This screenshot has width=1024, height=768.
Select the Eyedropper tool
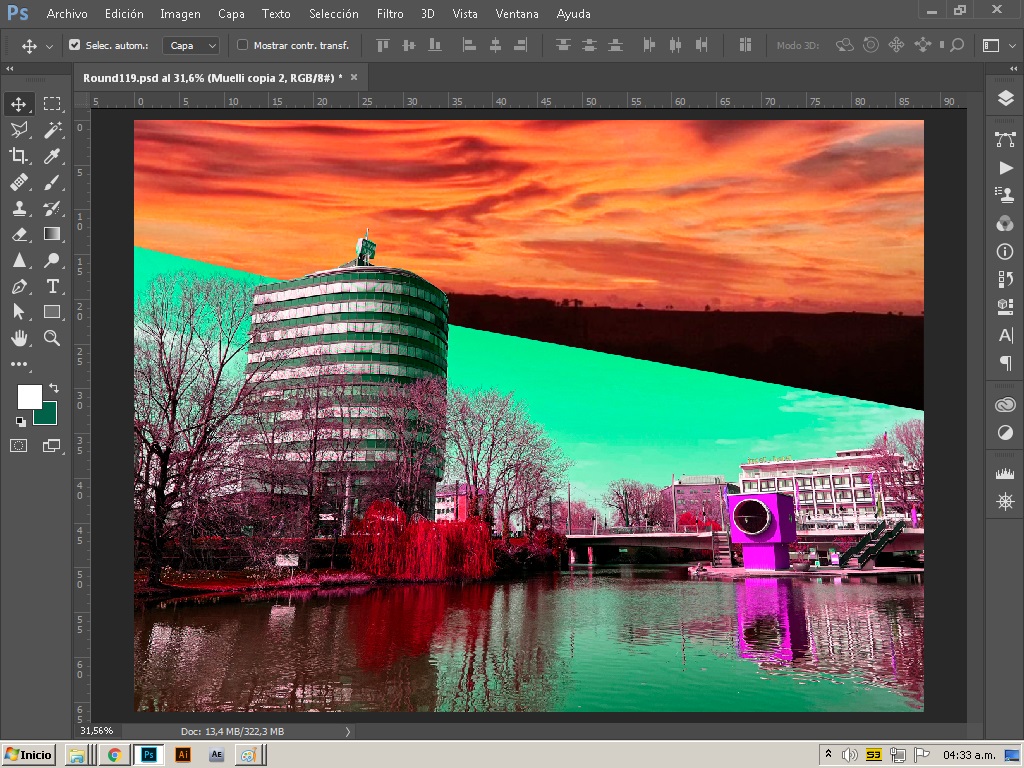pyautogui.click(x=52, y=155)
